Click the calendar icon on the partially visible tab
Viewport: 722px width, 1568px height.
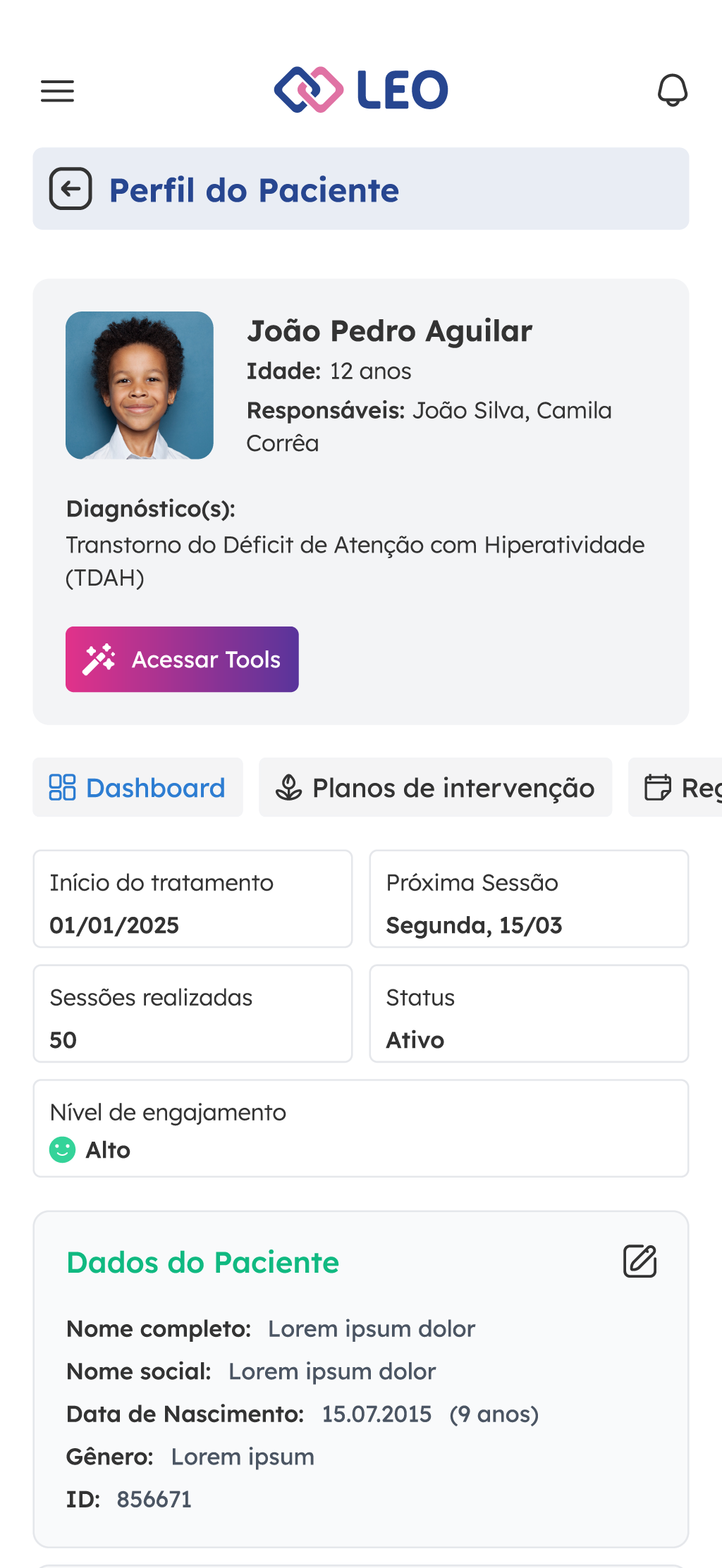[658, 787]
